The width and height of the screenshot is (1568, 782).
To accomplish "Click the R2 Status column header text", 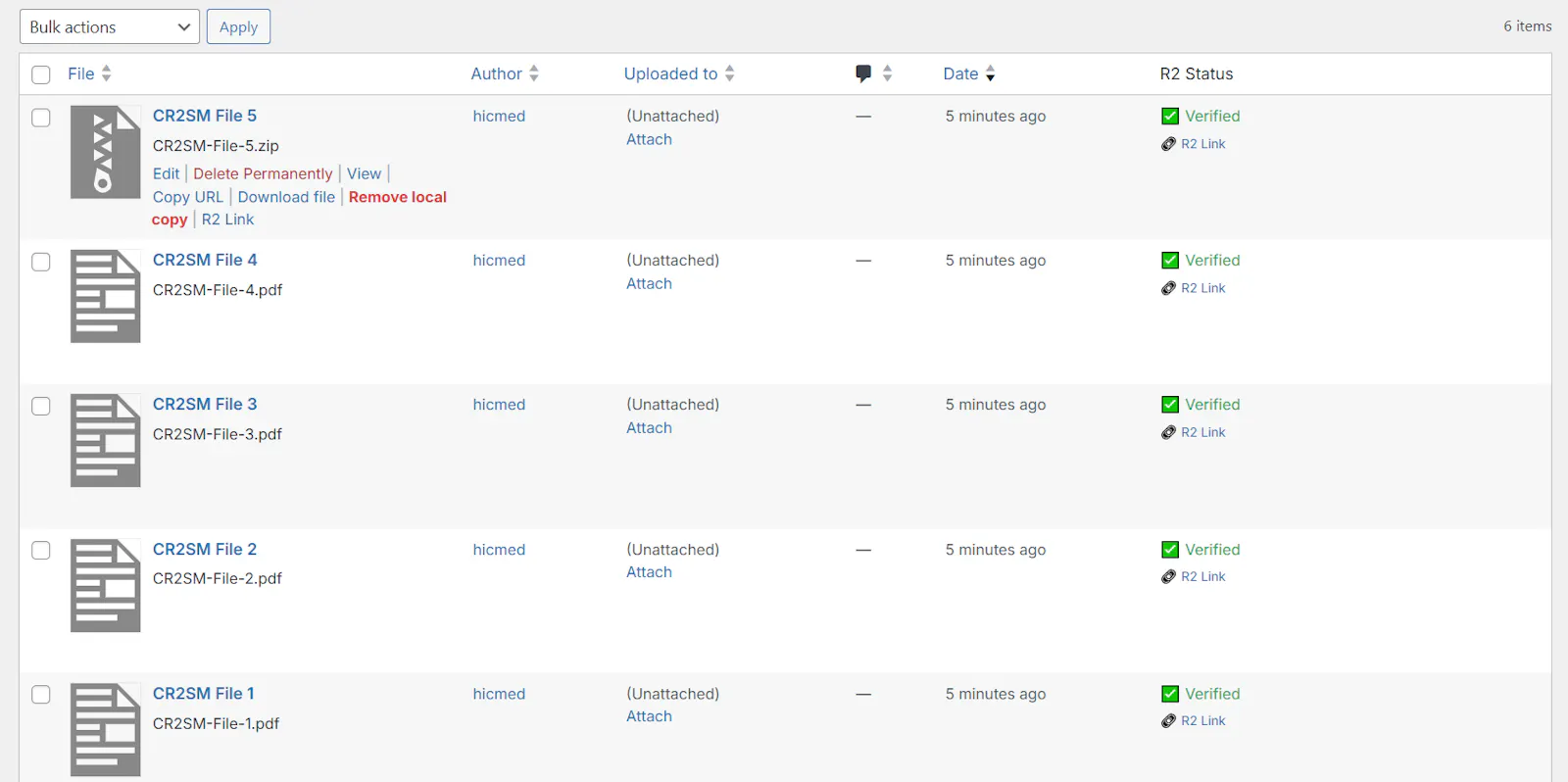I will pyautogui.click(x=1197, y=73).
